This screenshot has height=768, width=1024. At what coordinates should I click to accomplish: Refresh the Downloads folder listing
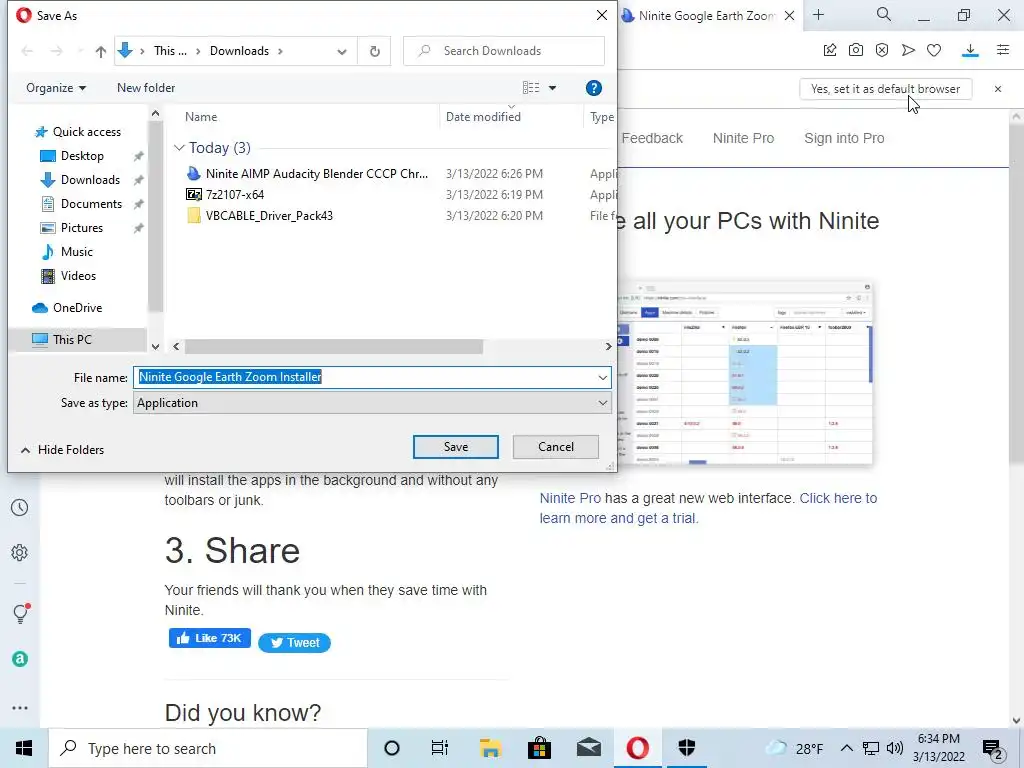[374, 52]
